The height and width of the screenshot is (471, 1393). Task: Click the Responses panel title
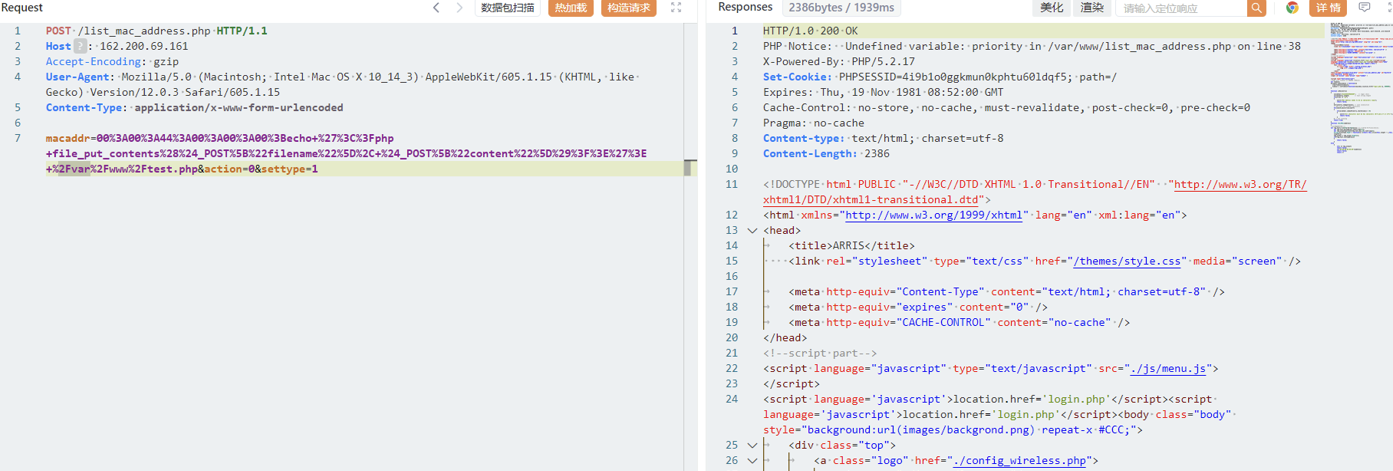tap(745, 8)
